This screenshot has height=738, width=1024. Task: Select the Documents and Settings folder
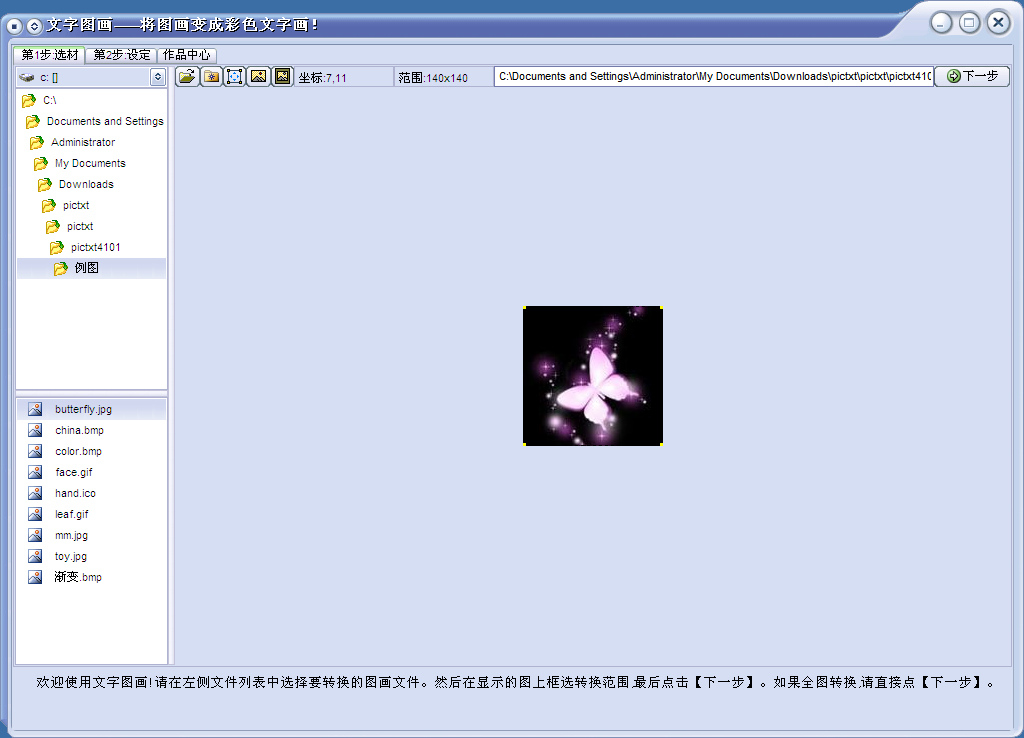[104, 121]
